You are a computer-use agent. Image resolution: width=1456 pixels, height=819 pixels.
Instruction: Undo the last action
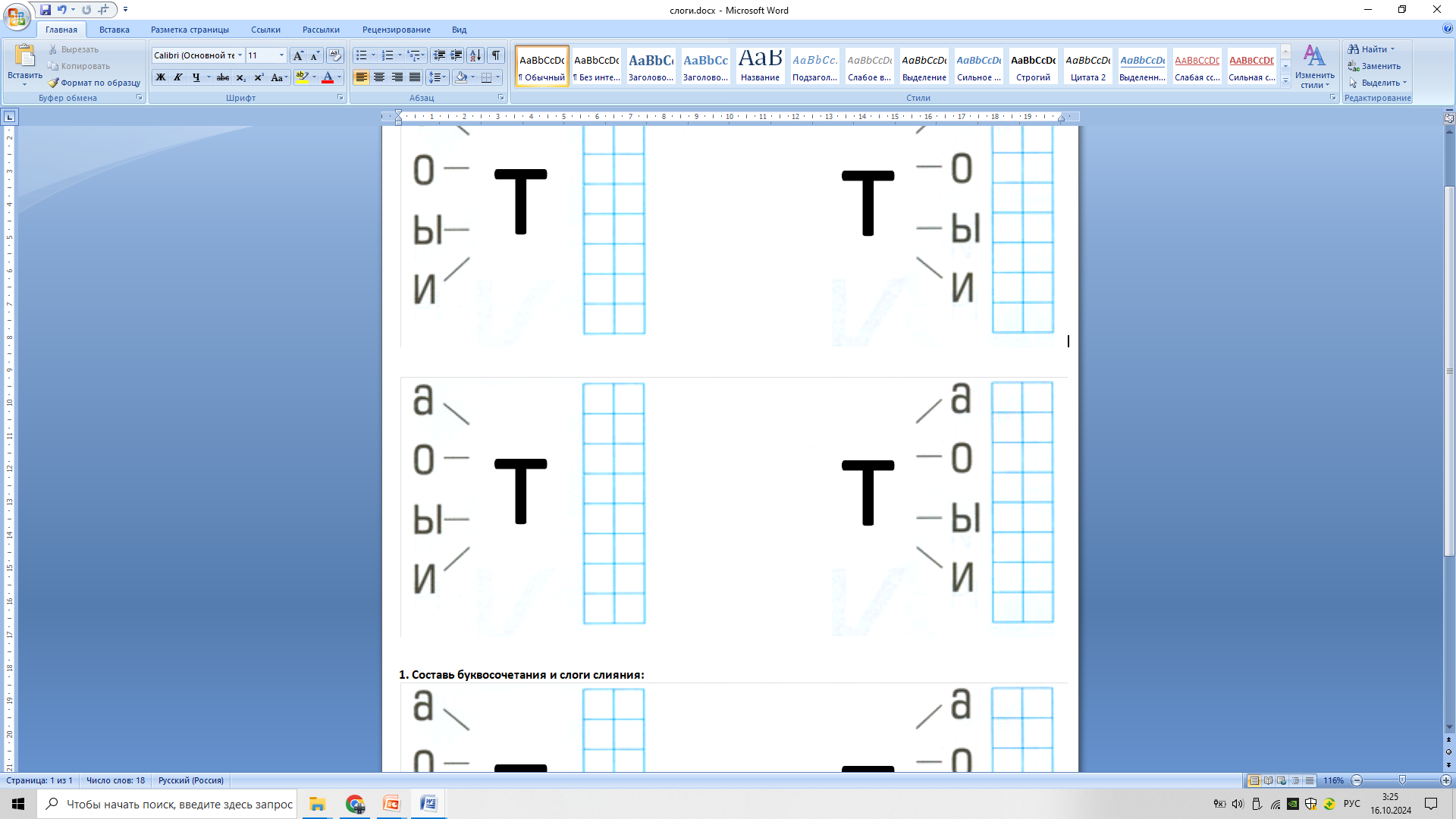coord(62,10)
